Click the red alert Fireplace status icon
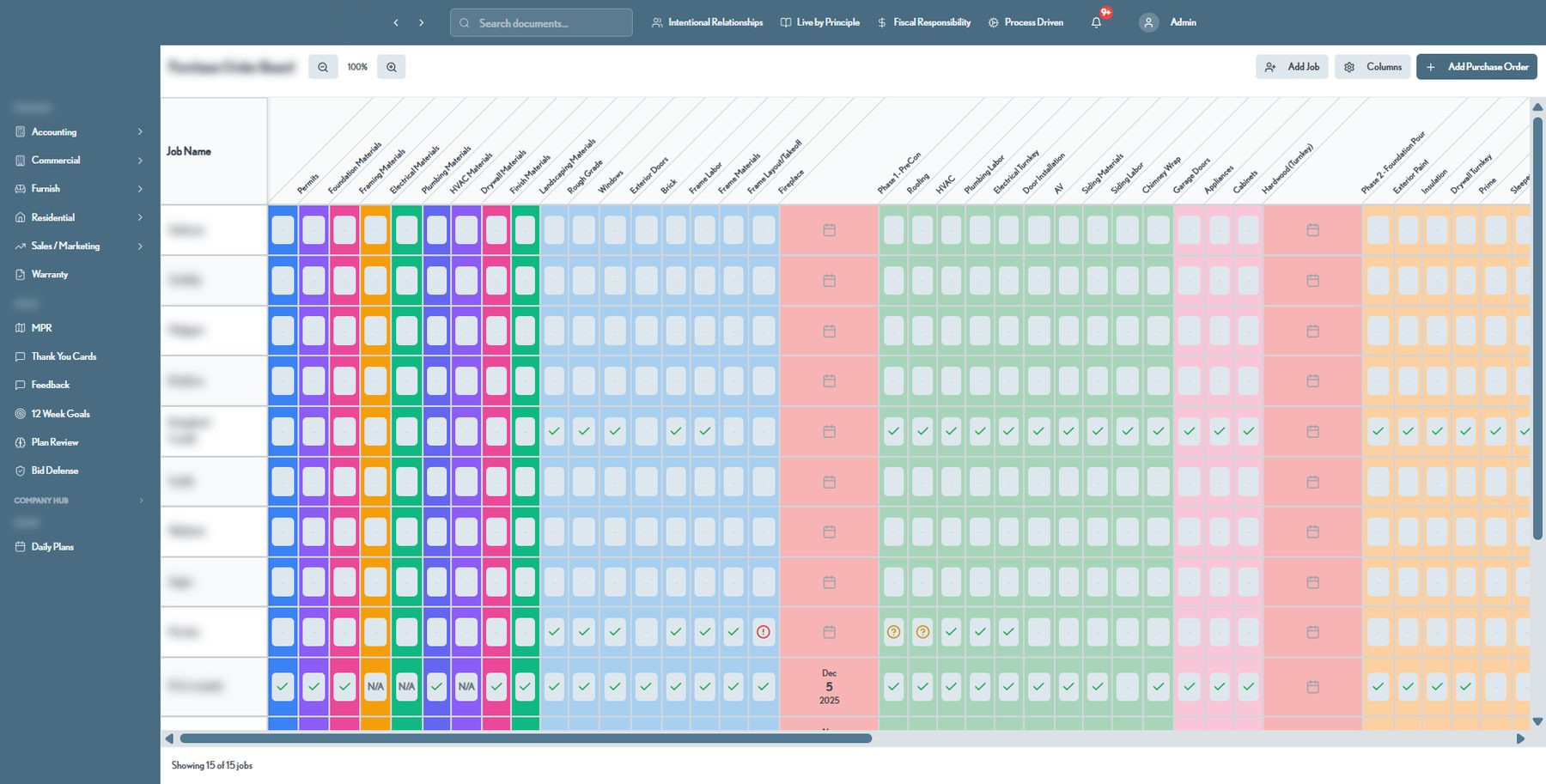This screenshot has width=1546, height=784. (764, 632)
